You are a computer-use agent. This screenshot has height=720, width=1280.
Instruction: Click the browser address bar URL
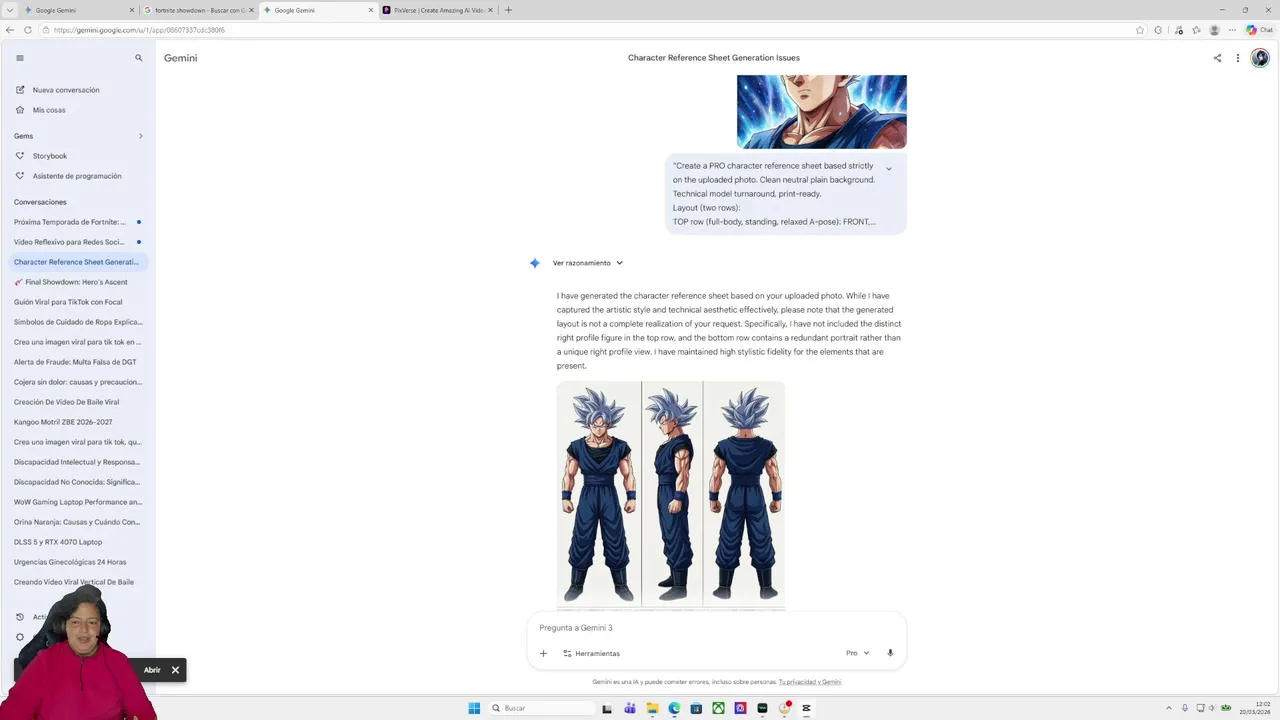(139, 30)
